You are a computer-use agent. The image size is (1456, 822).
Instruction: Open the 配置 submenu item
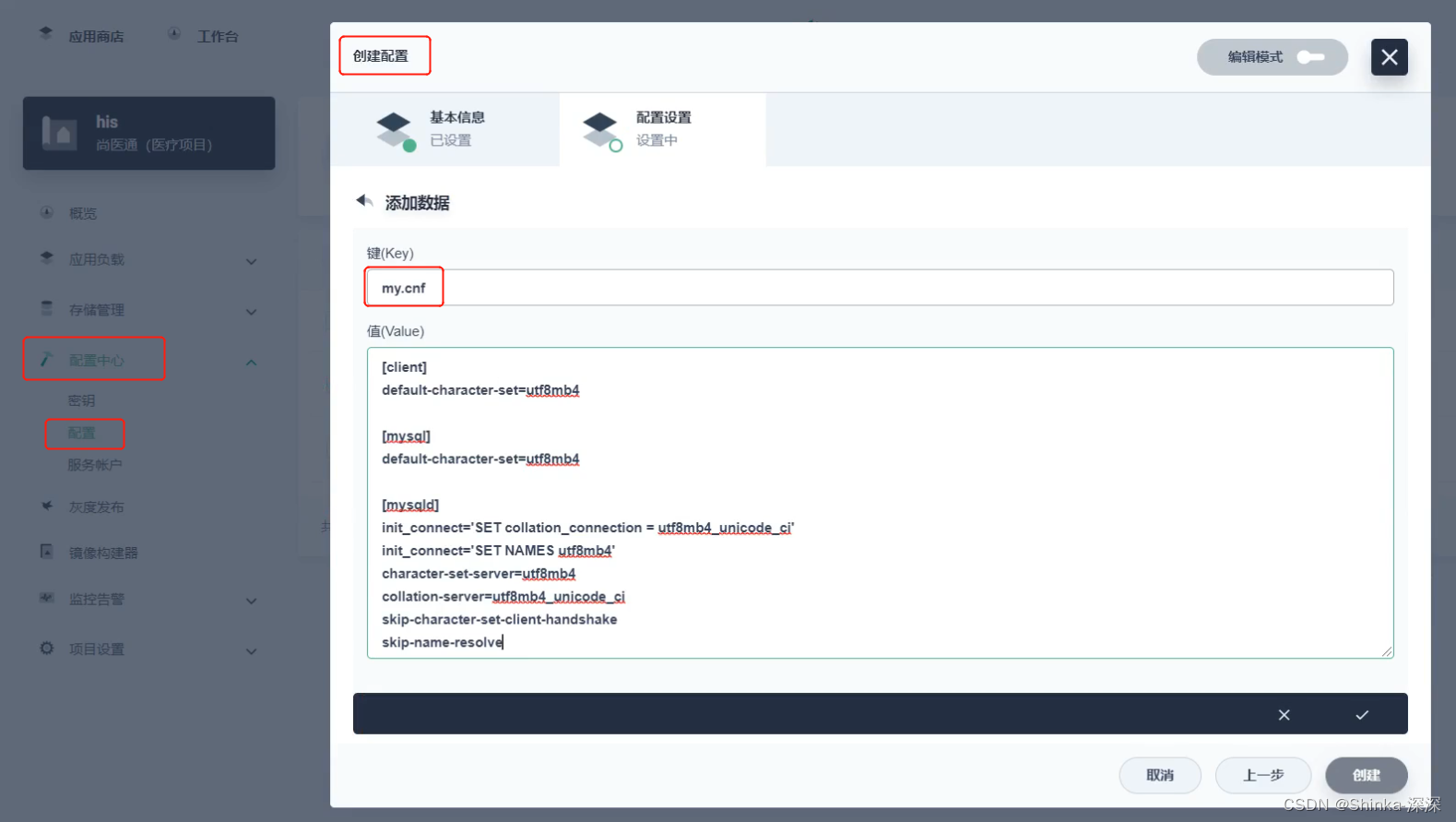(81, 433)
